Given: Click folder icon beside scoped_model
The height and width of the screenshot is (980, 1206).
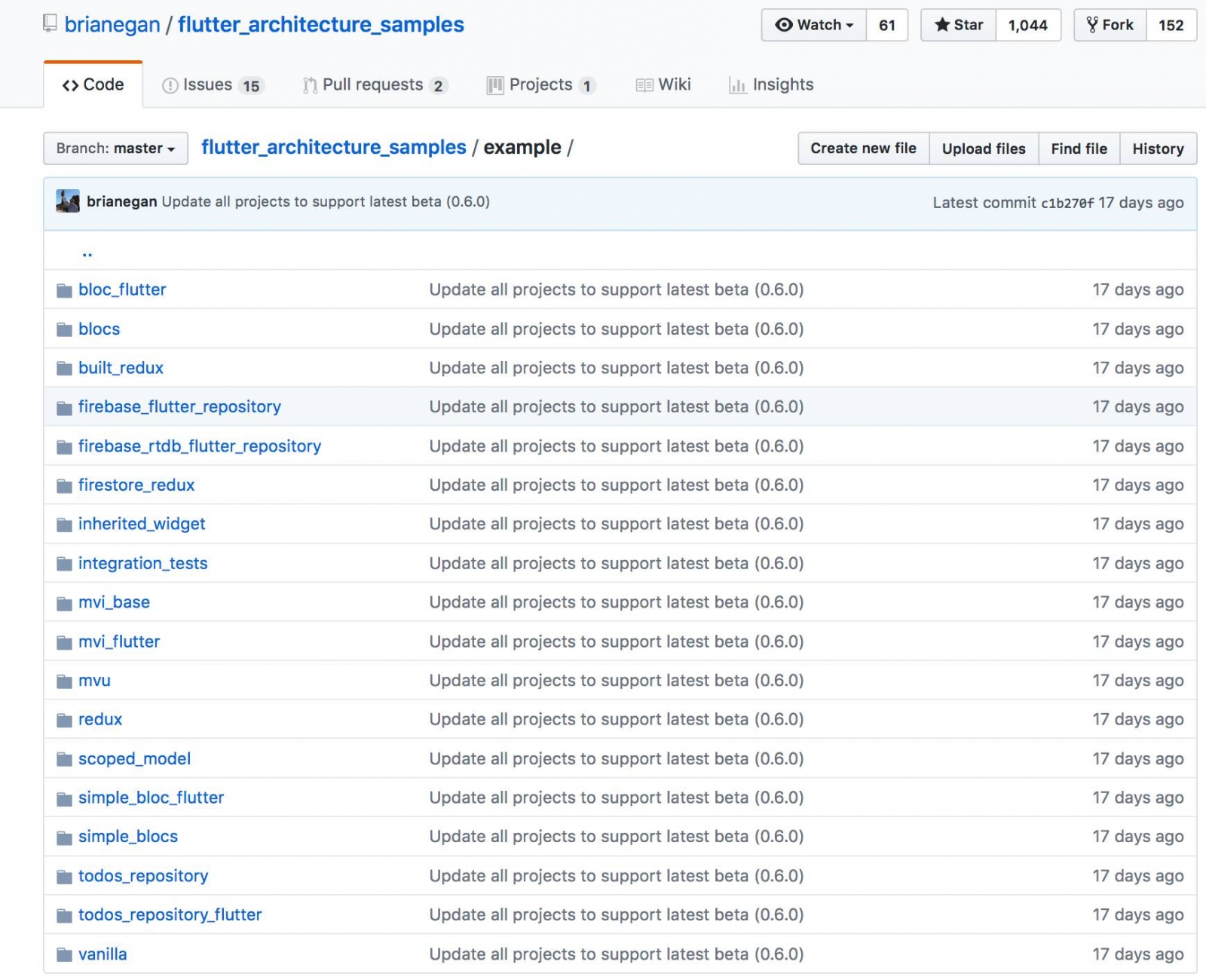Looking at the screenshot, I should pyautogui.click(x=64, y=760).
